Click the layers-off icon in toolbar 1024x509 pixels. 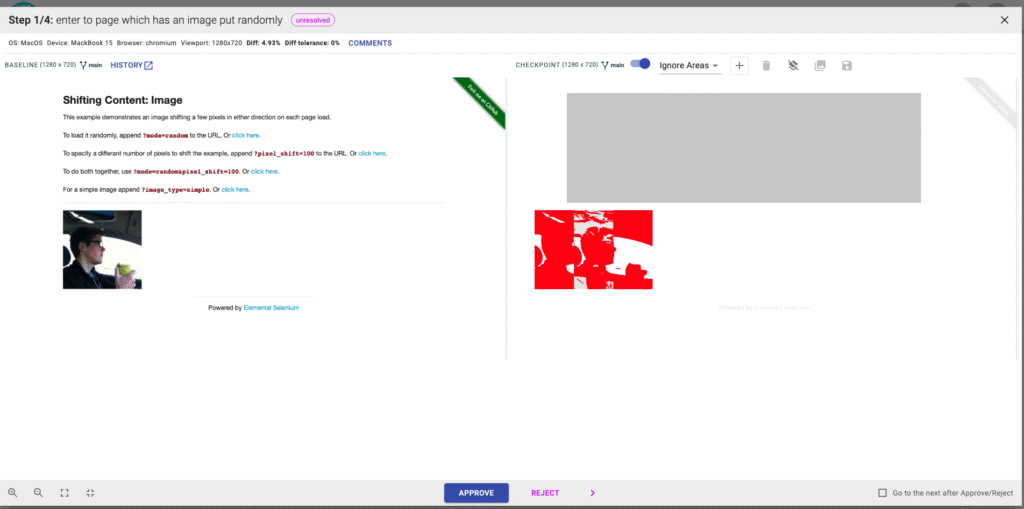tap(793, 66)
